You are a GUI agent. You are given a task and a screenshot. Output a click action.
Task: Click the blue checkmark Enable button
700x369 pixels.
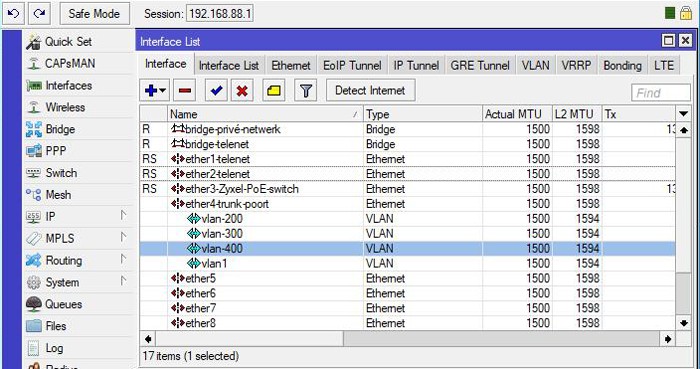217,91
